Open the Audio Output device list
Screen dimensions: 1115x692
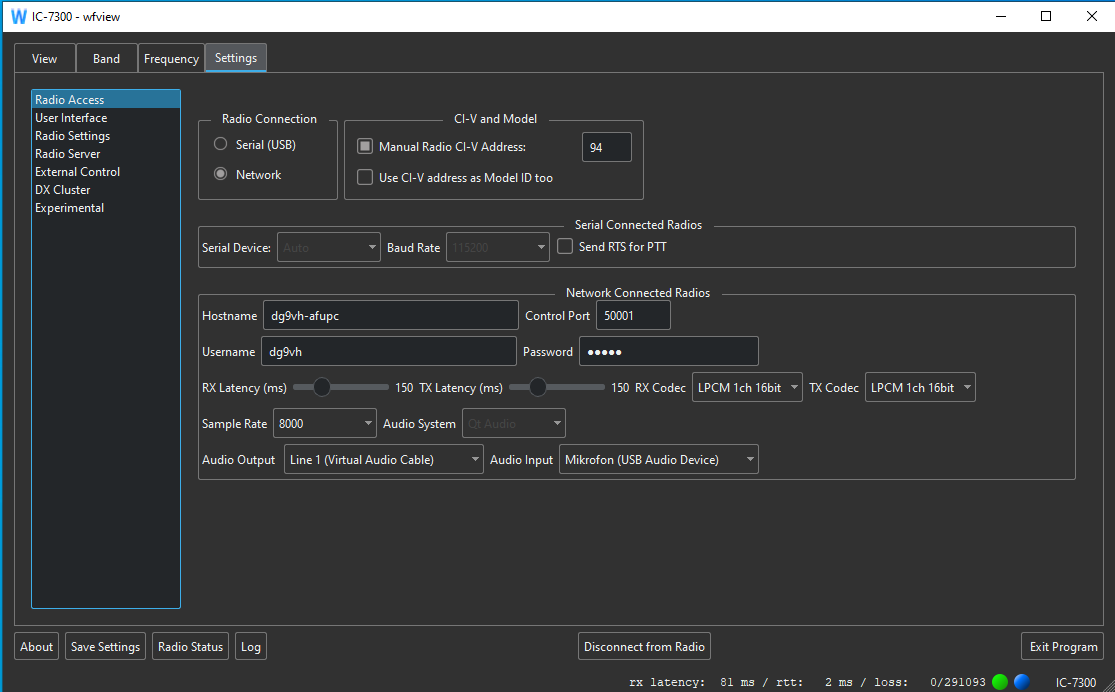(384, 460)
